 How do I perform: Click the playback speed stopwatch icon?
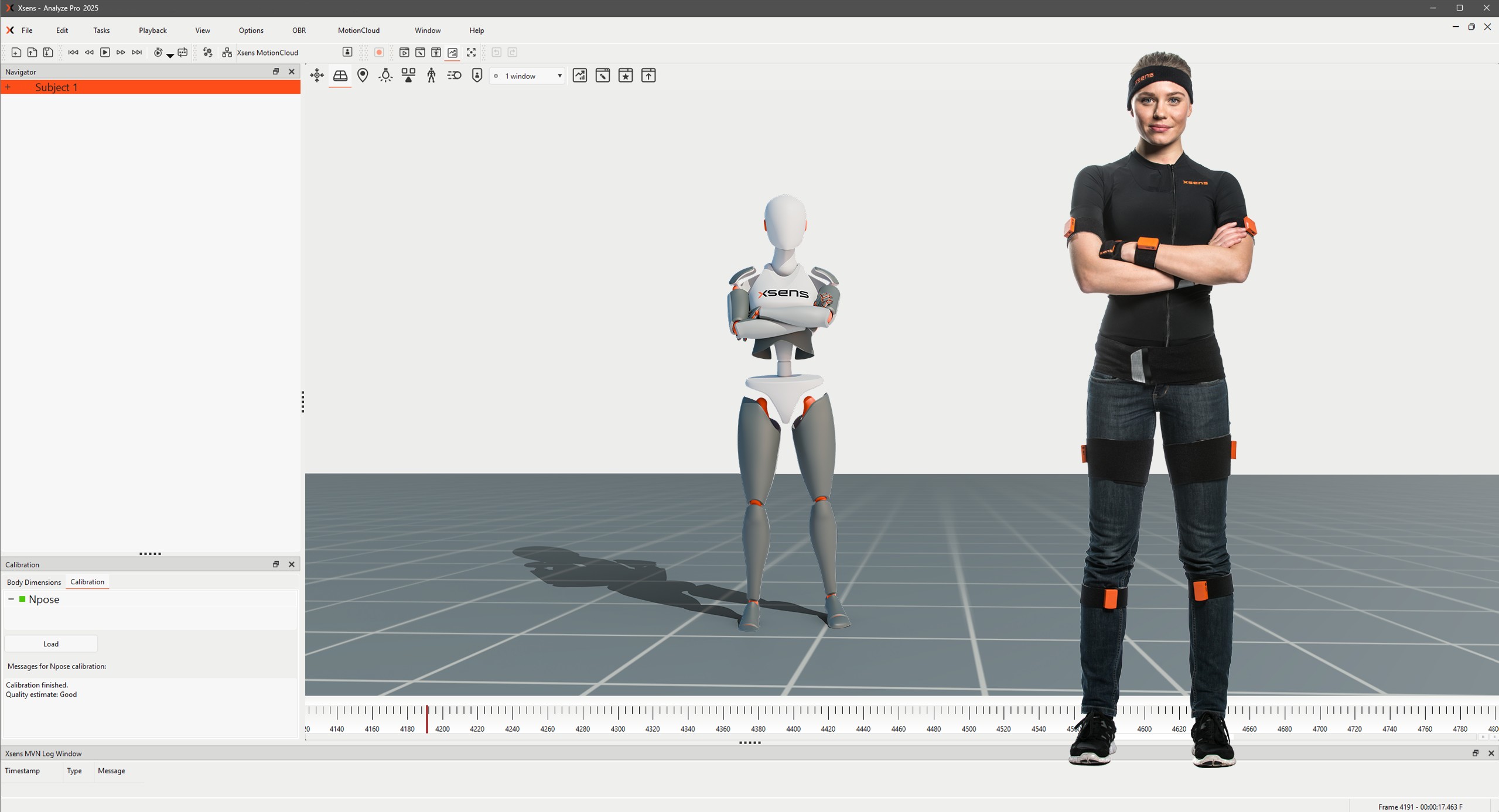pyautogui.click(x=158, y=53)
